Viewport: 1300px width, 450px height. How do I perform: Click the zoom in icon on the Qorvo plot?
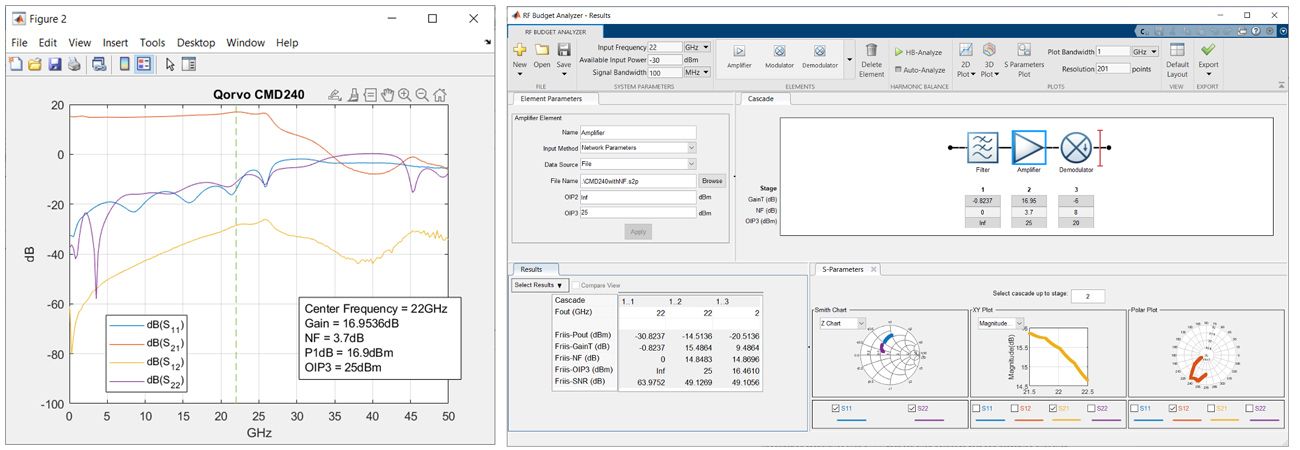tap(404, 96)
